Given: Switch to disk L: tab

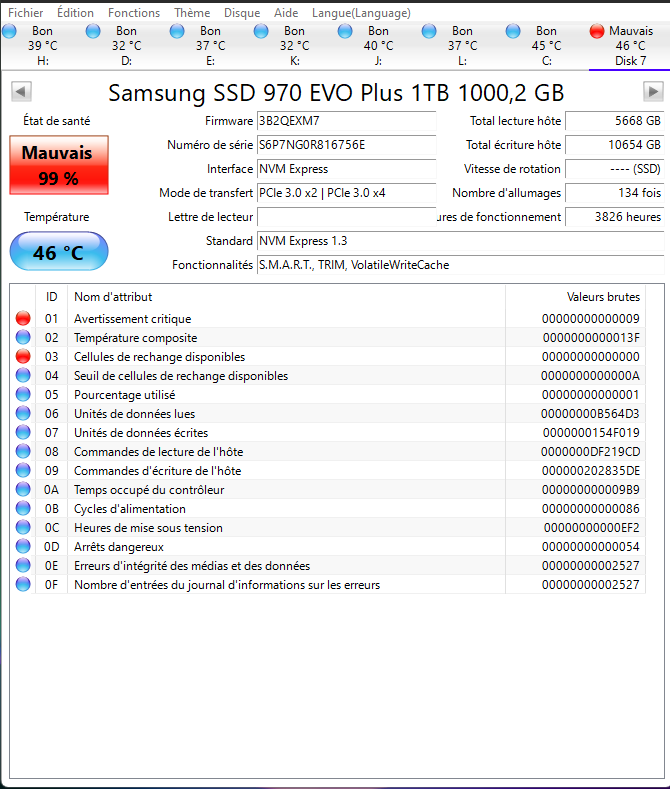Looking at the screenshot, I should [x=462, y=46].
